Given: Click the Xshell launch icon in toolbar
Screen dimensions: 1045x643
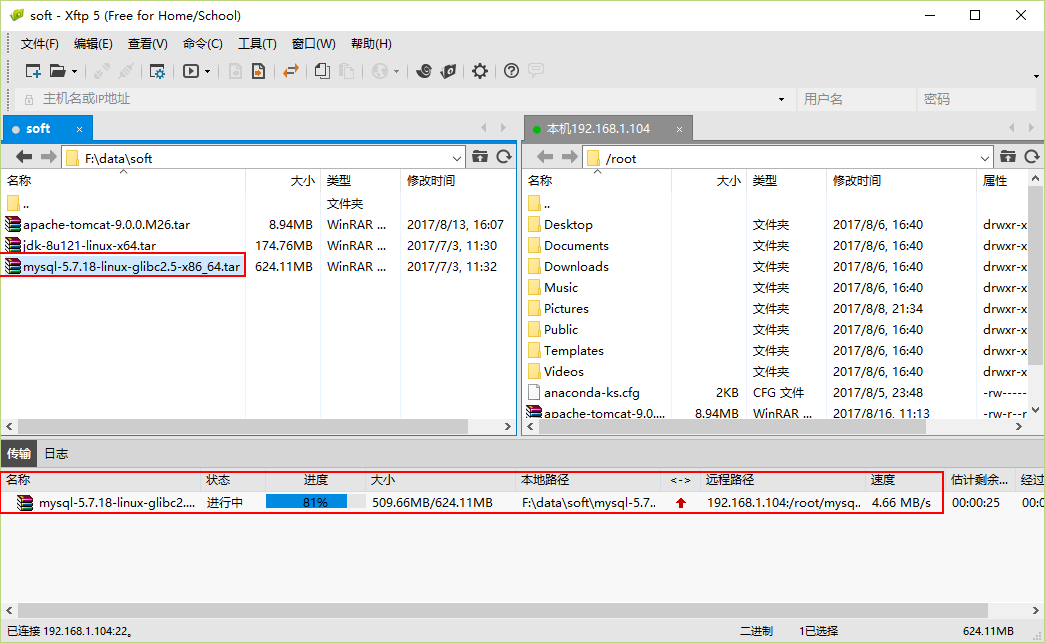Looking at the screenshot, I should click(x=424, y=71).
